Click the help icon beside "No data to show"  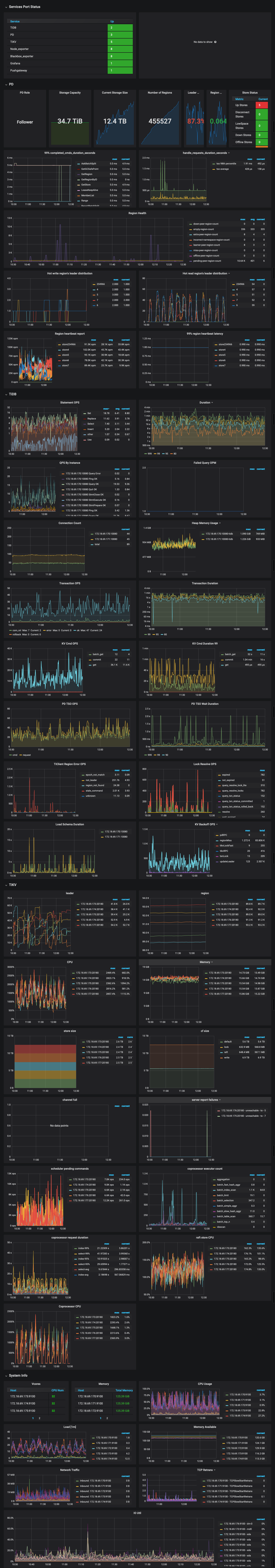pos(215,42)
